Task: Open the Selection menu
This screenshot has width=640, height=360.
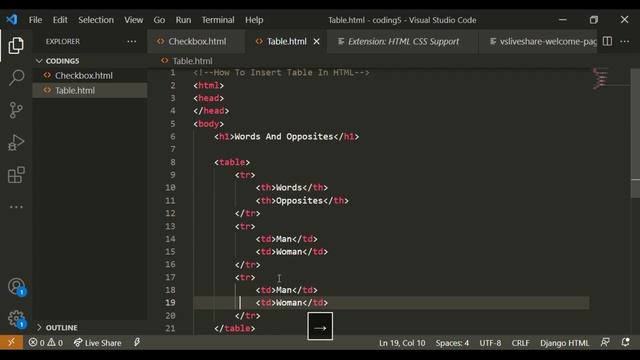Action: (96, 20)
